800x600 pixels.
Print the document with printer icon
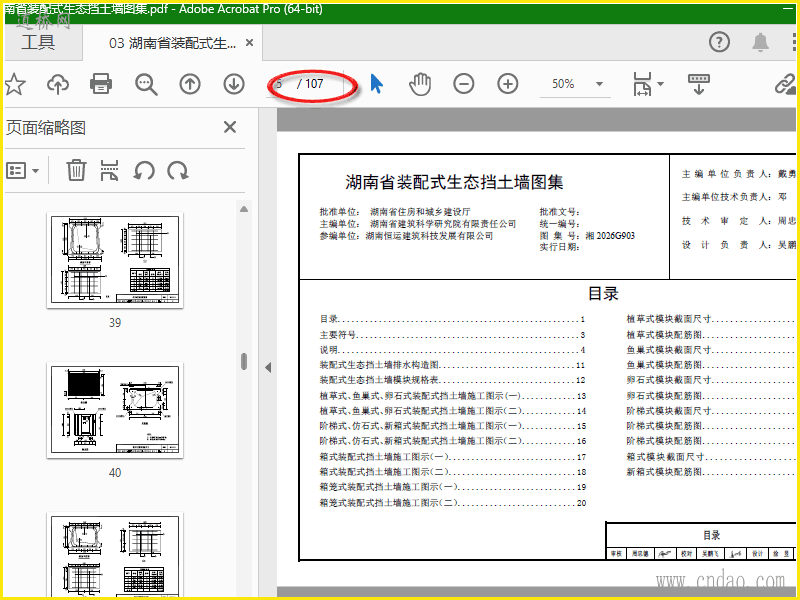click(101, 84)
